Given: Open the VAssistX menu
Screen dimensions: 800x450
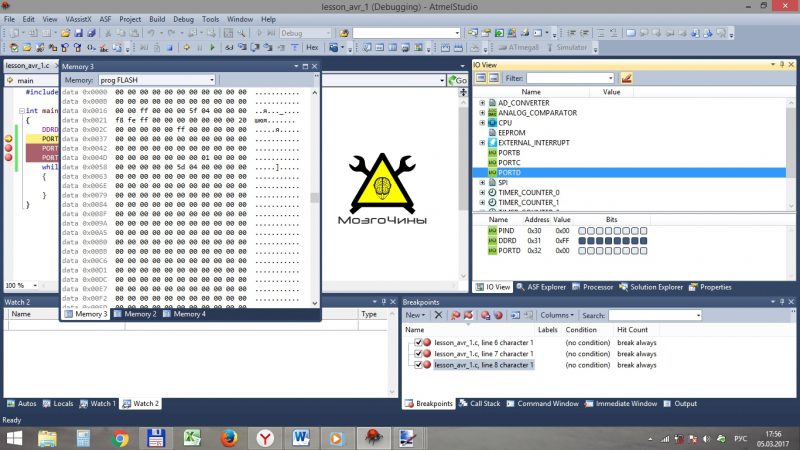Looking at the screenshot, I should point(78,19).
